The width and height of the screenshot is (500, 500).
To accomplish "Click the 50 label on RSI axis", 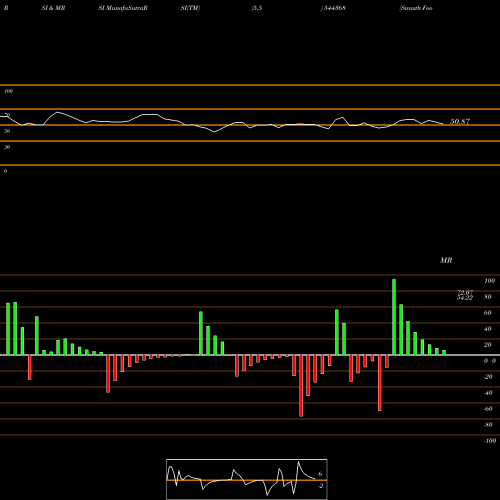I will 7,131.
